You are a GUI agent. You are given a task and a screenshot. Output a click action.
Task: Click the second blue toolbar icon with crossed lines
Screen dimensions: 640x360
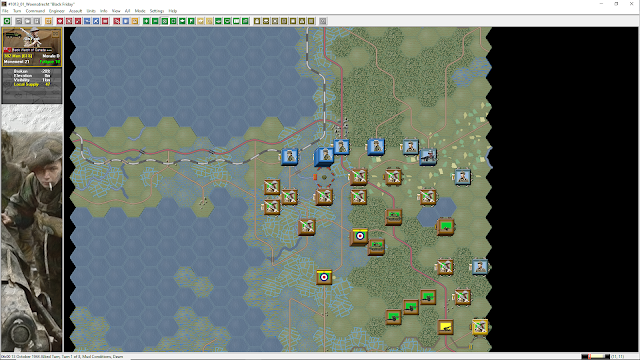pyautogui.click(x=96, y=21)
